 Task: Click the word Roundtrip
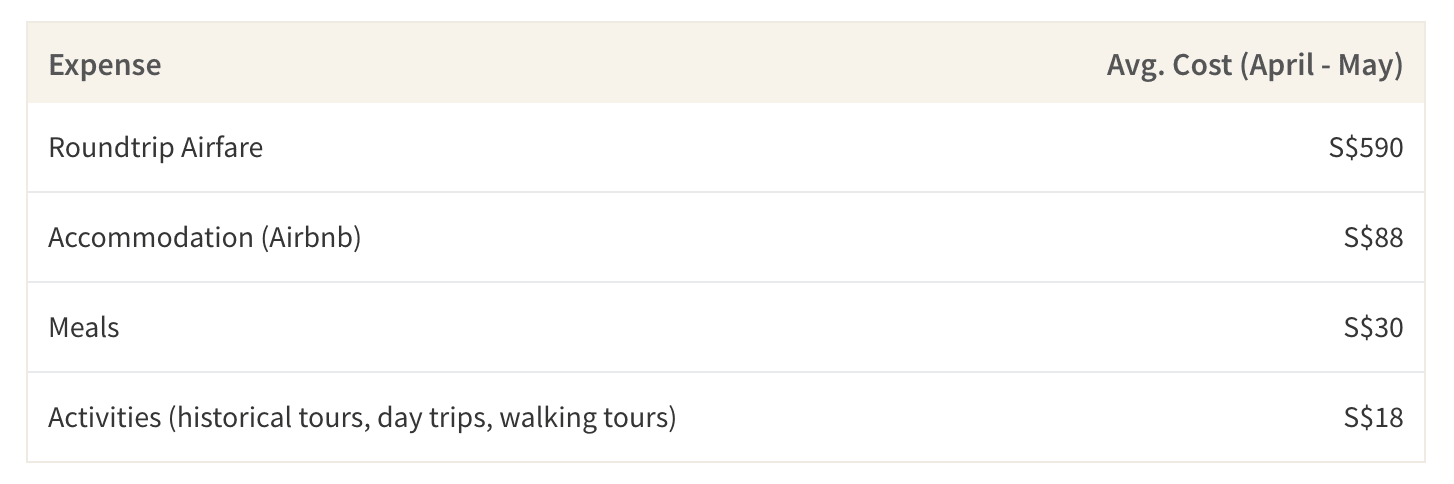pos(112,149)
